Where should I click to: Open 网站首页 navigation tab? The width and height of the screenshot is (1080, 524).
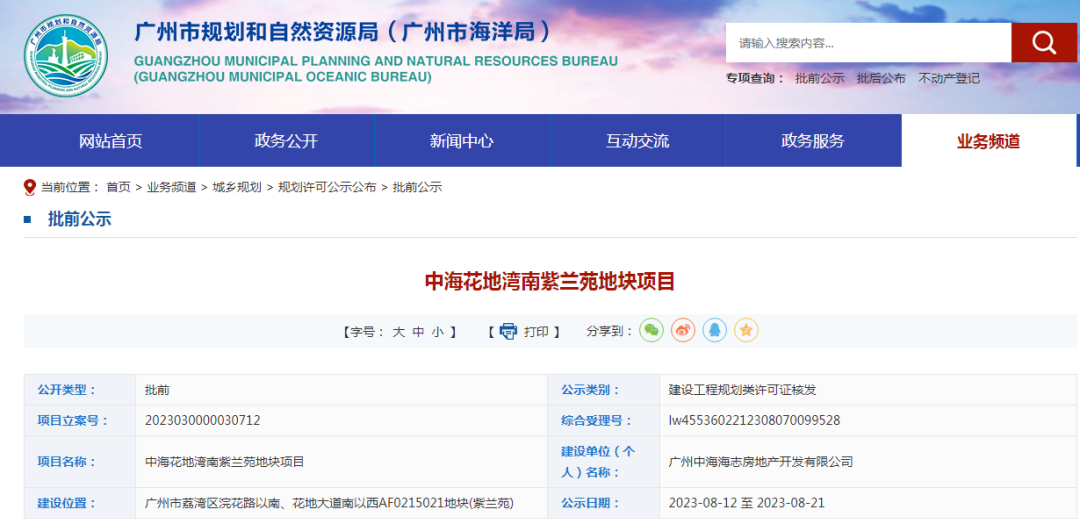point(111,141)
